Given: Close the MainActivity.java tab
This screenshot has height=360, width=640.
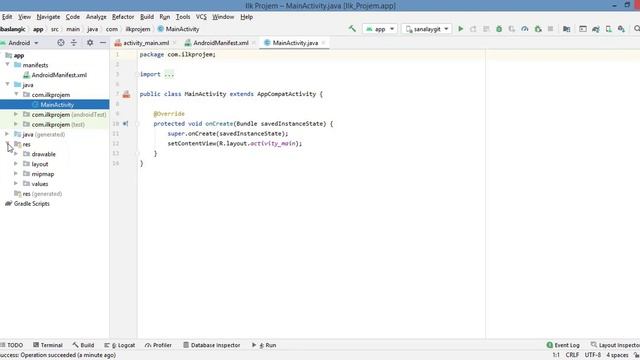Looking at the screenshot, I should (323, 43).
